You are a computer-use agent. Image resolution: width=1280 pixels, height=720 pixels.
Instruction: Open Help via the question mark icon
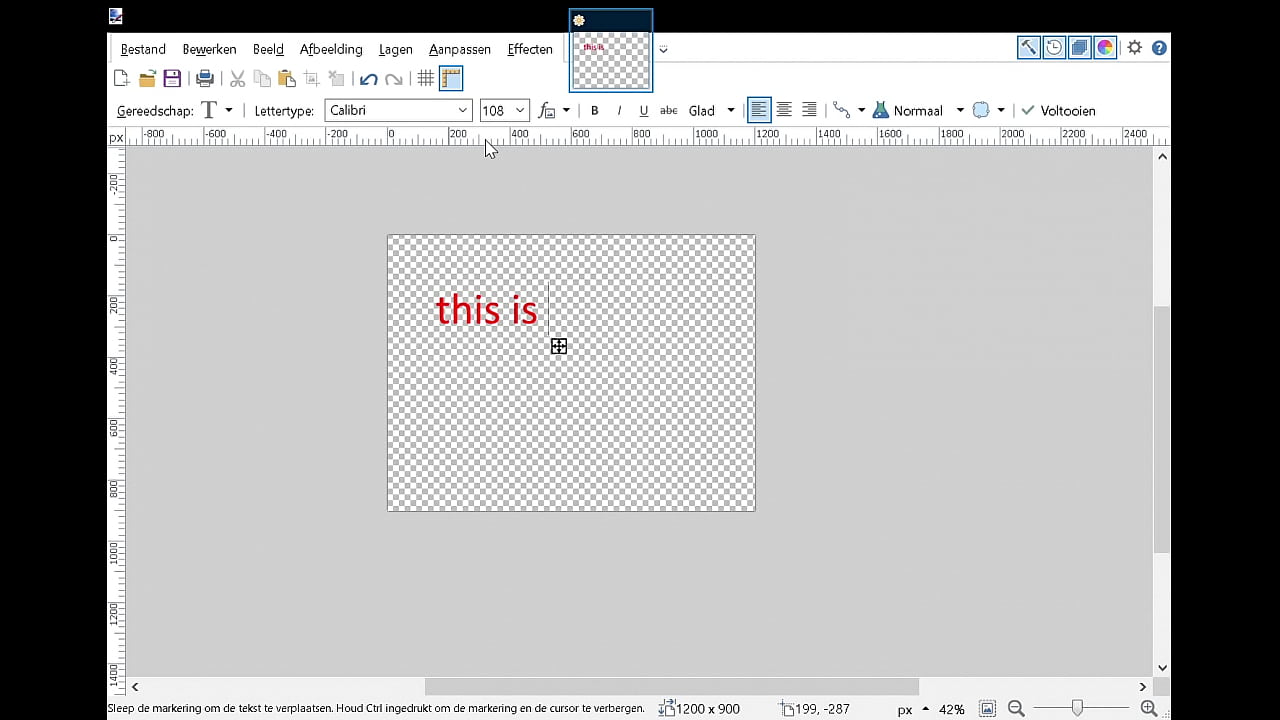click(x=1159, y=47)
